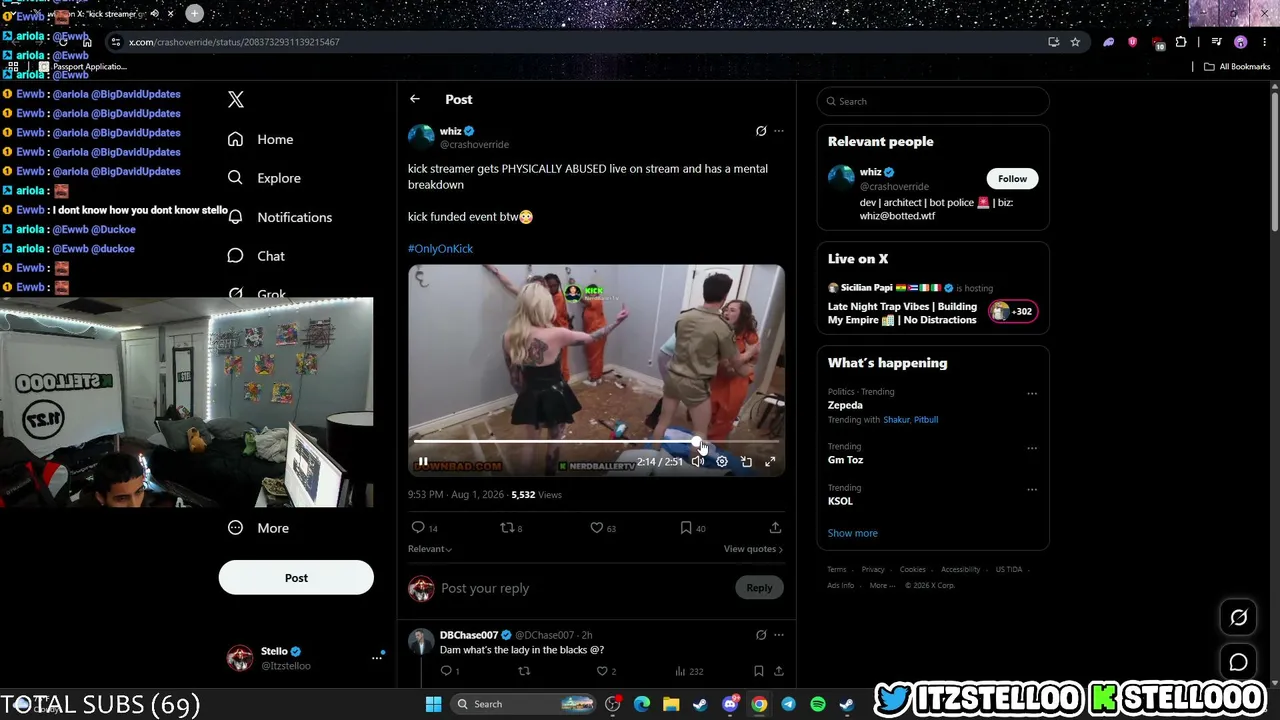Click Grok icon on DBChase007's reply
The width and height of the screenshot is (1280, 720).
(761, 635)
